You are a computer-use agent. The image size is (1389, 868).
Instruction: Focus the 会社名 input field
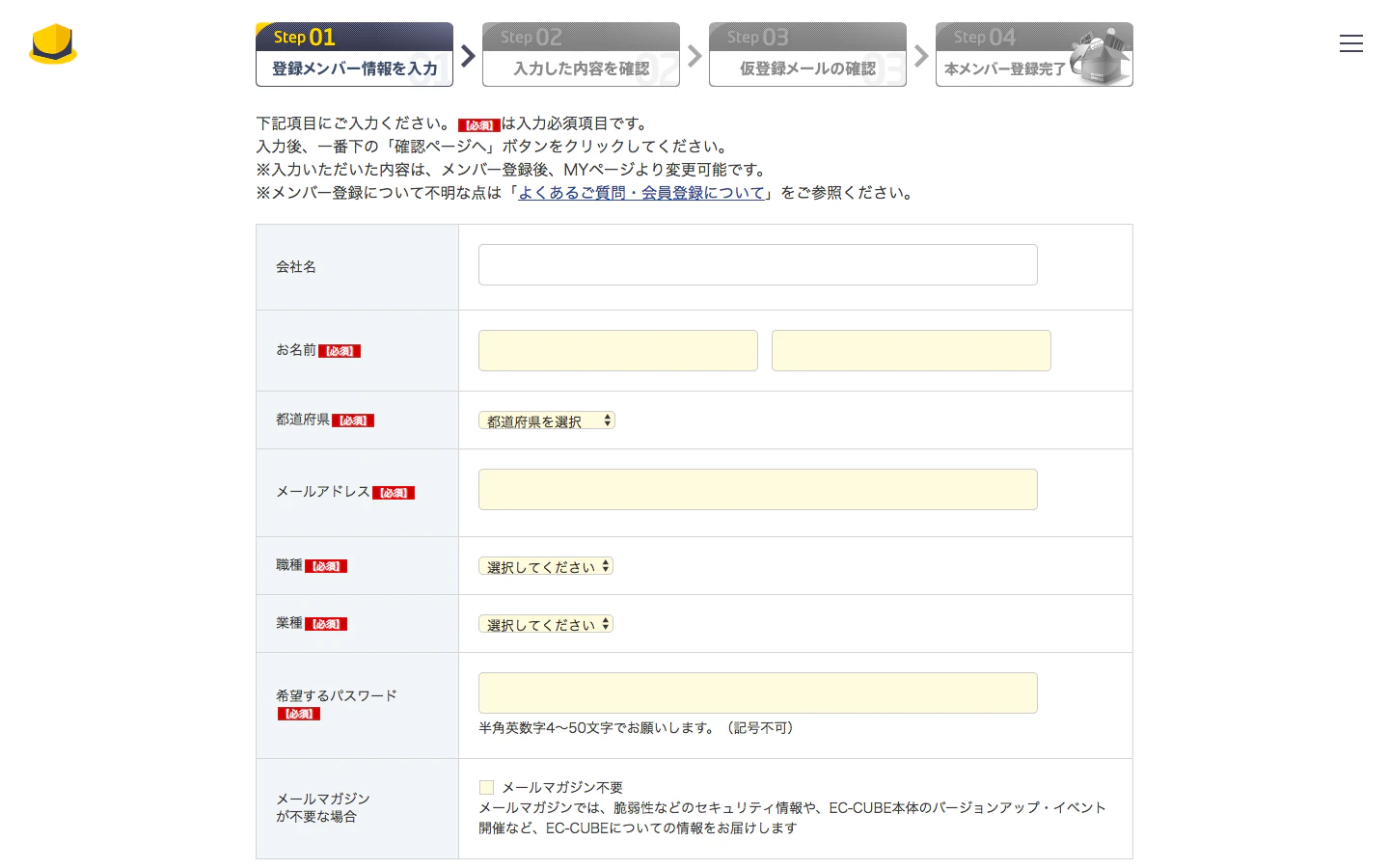click(x=758, y=264)
